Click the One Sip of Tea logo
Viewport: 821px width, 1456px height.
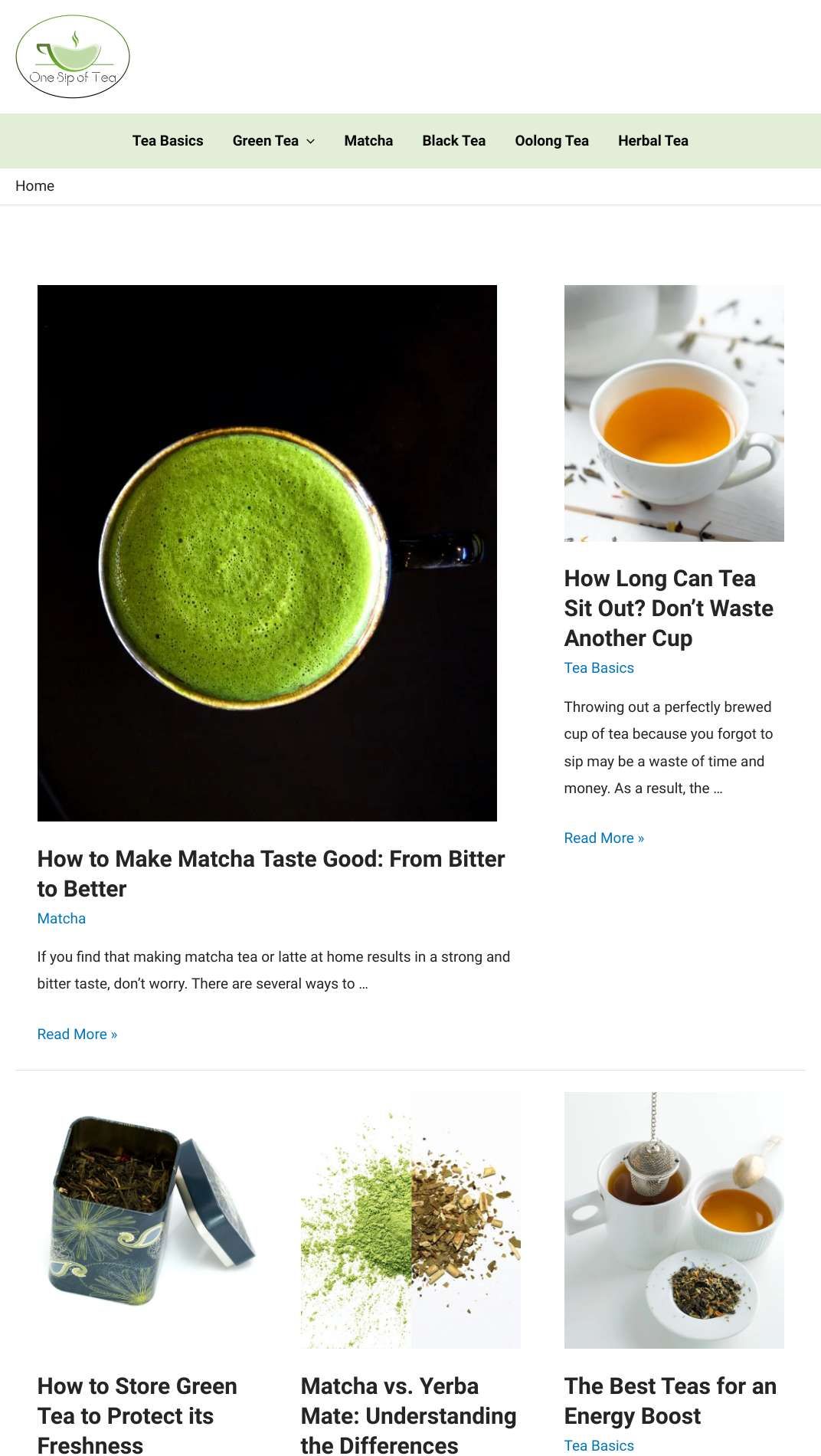pos(73,57)
